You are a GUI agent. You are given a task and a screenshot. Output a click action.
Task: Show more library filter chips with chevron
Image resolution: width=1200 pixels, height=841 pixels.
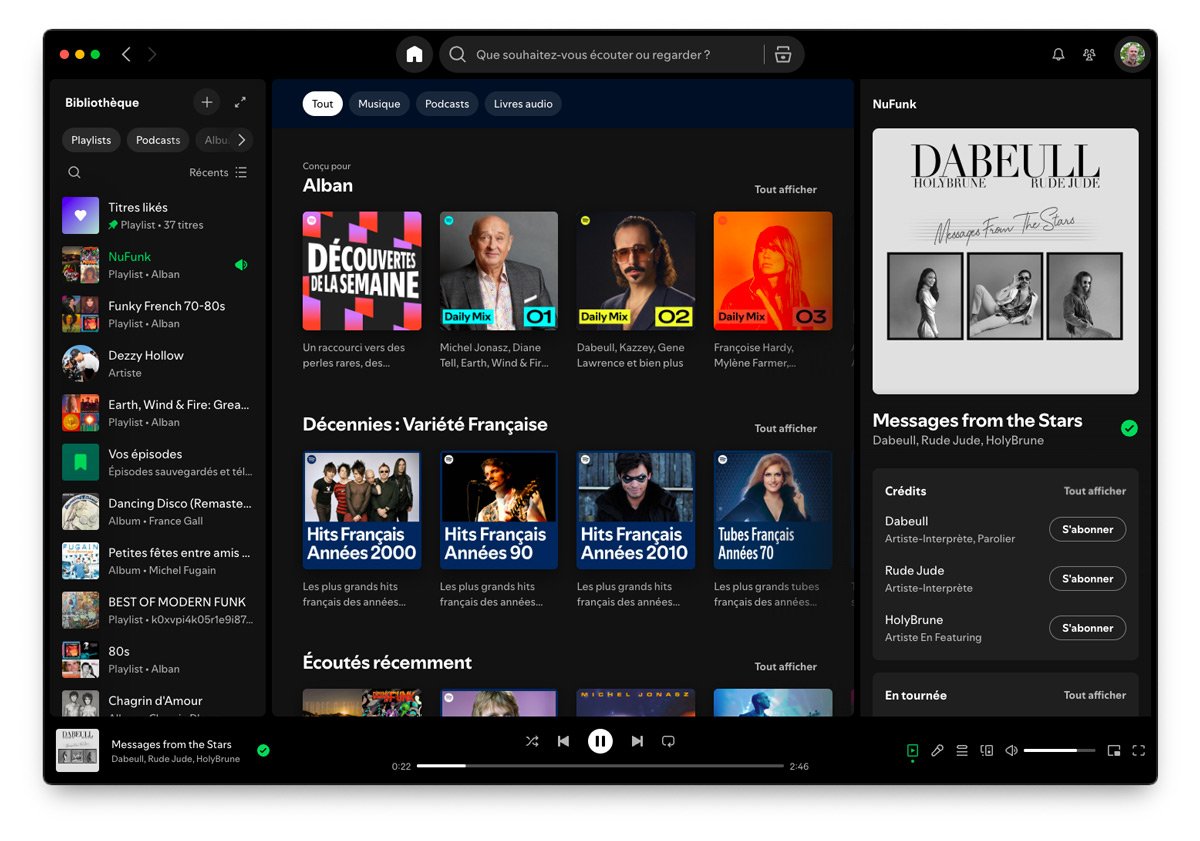click(241, 140)
